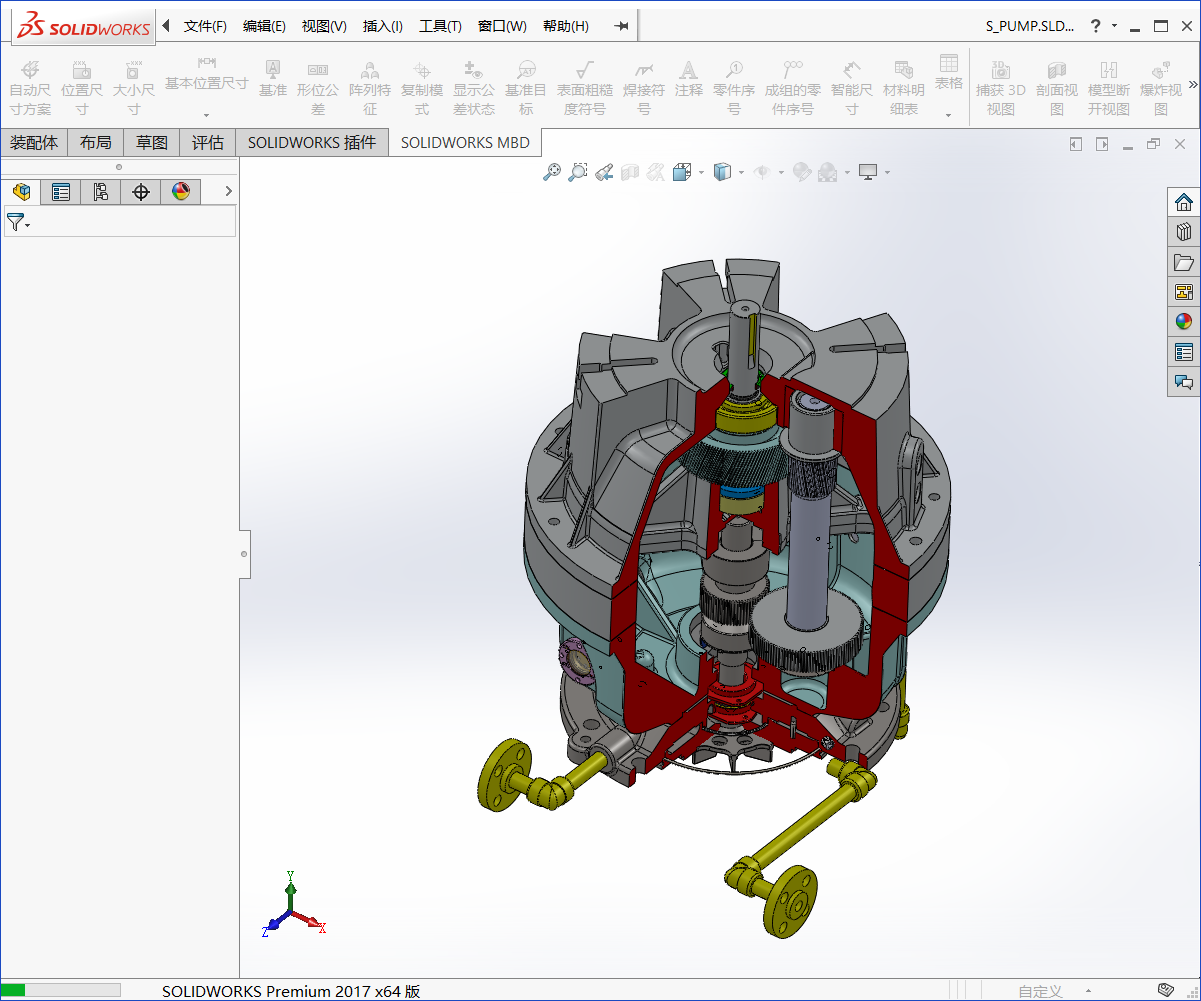Open the FeatureManager design tree tab
Viewport: 1201px width, 1001px height.
click(x=21, y=192)
